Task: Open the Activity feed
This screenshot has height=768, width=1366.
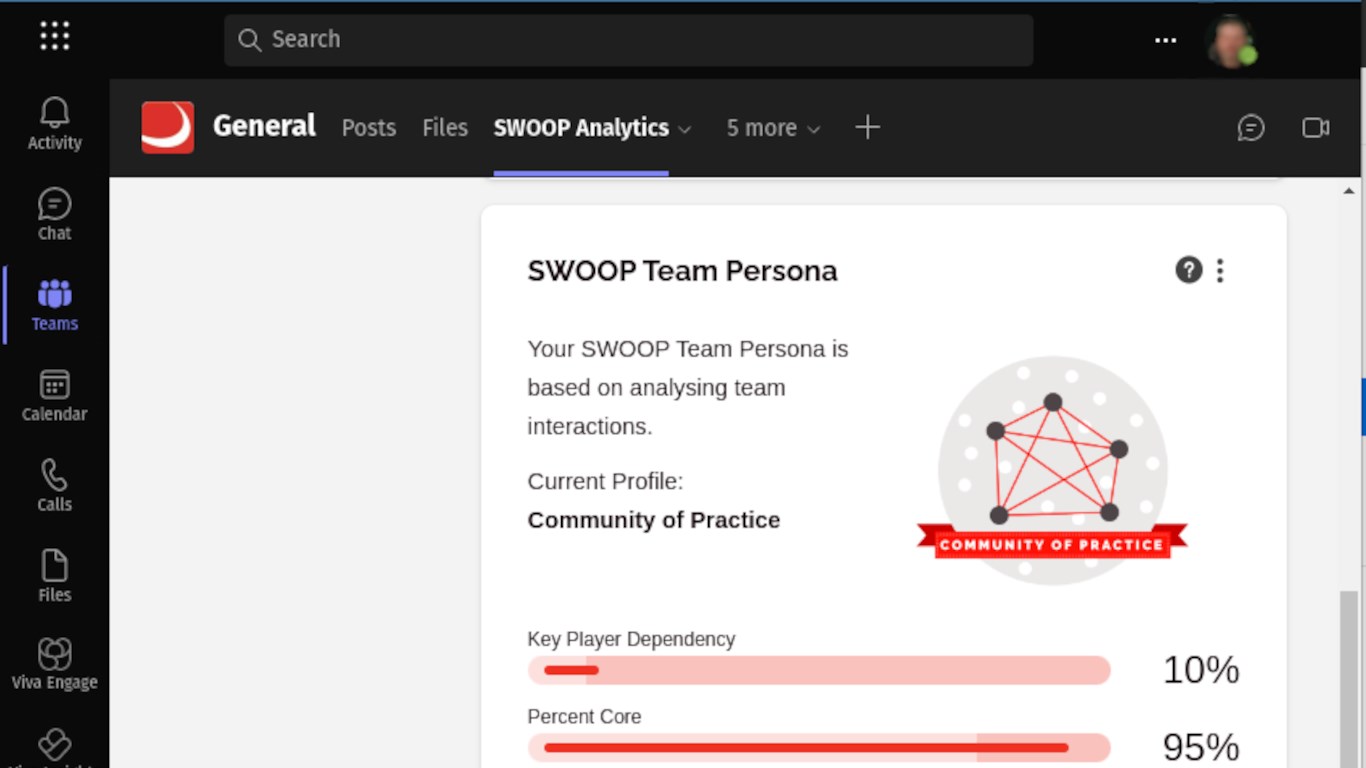Action: (54, 124)
